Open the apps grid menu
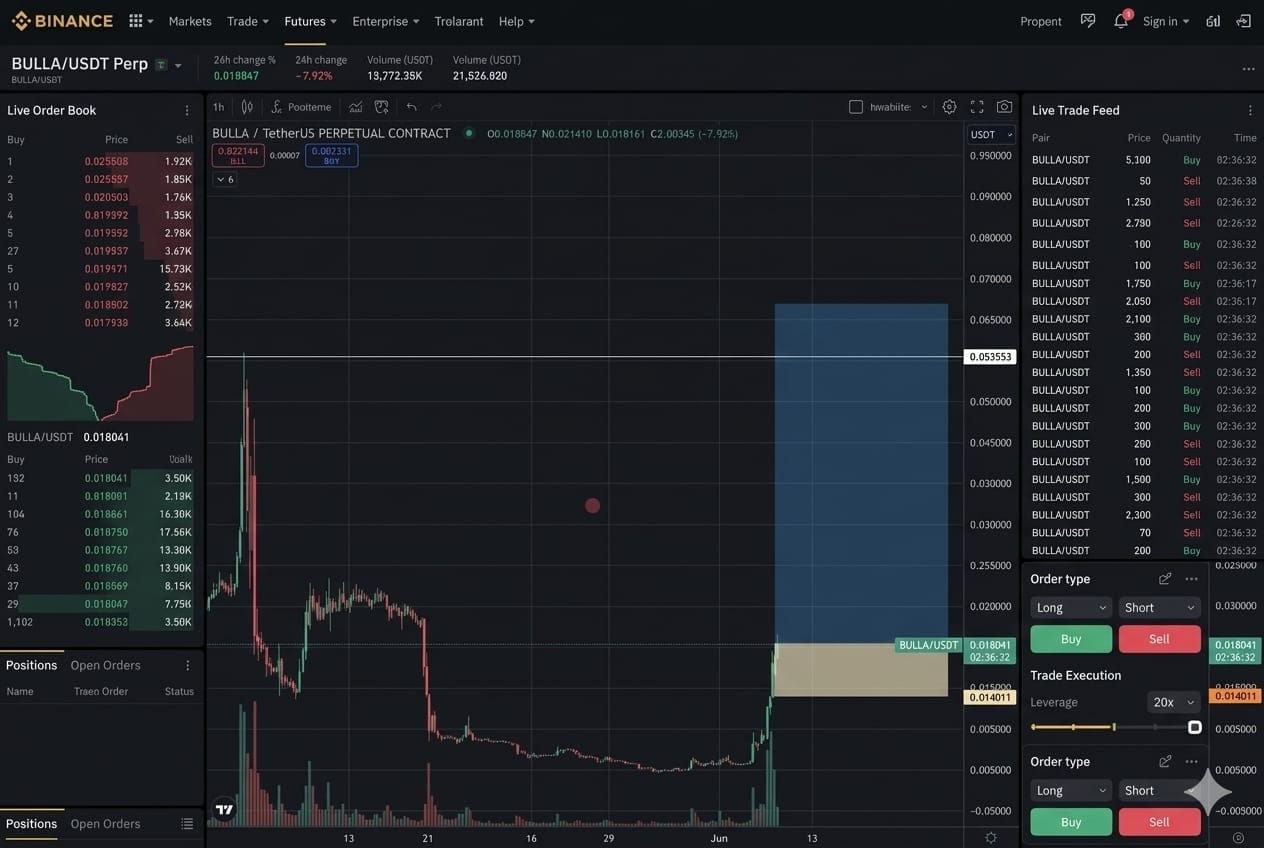 [x=136, y=21]
